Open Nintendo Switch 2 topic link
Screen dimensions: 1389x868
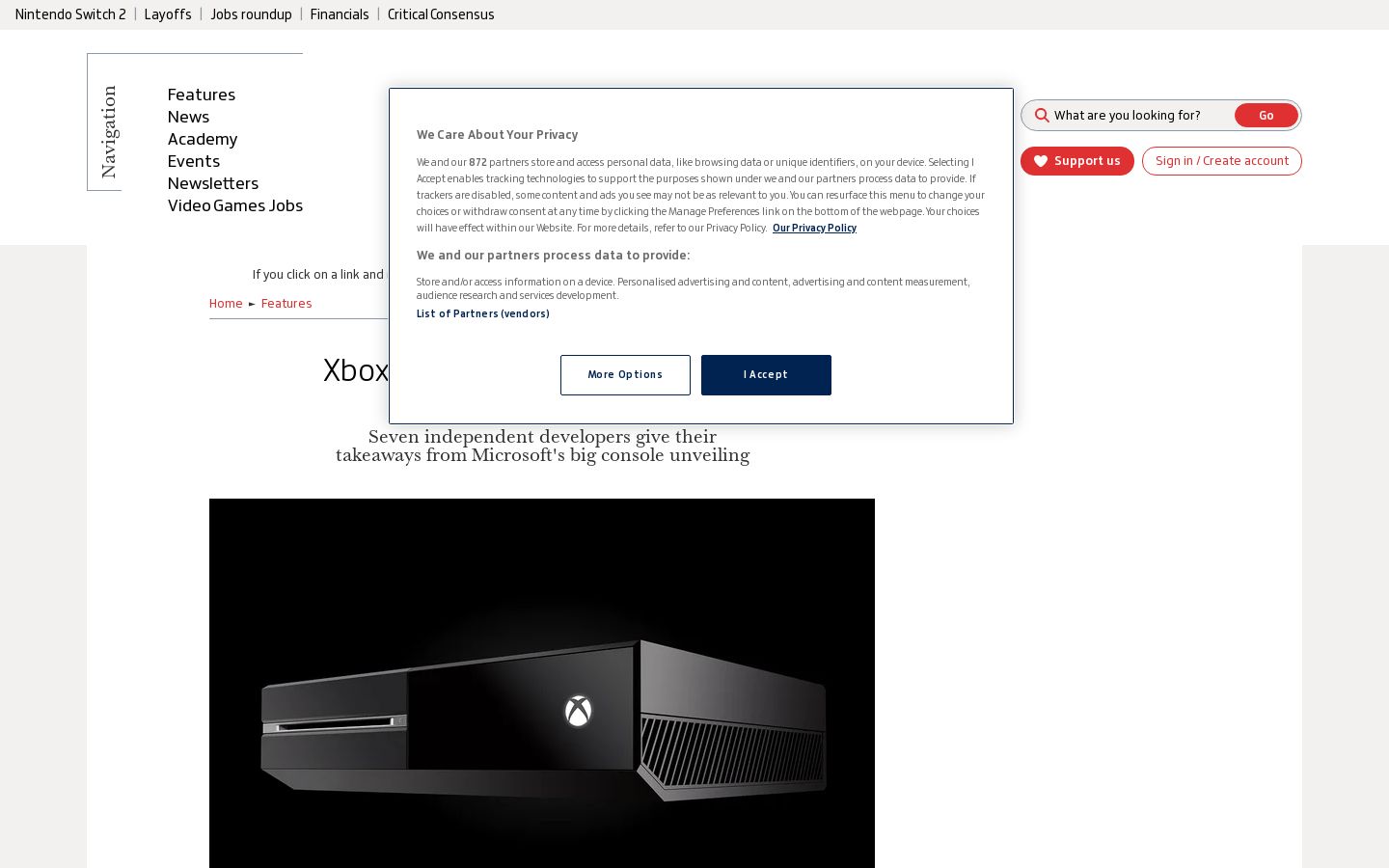point(70,14)
